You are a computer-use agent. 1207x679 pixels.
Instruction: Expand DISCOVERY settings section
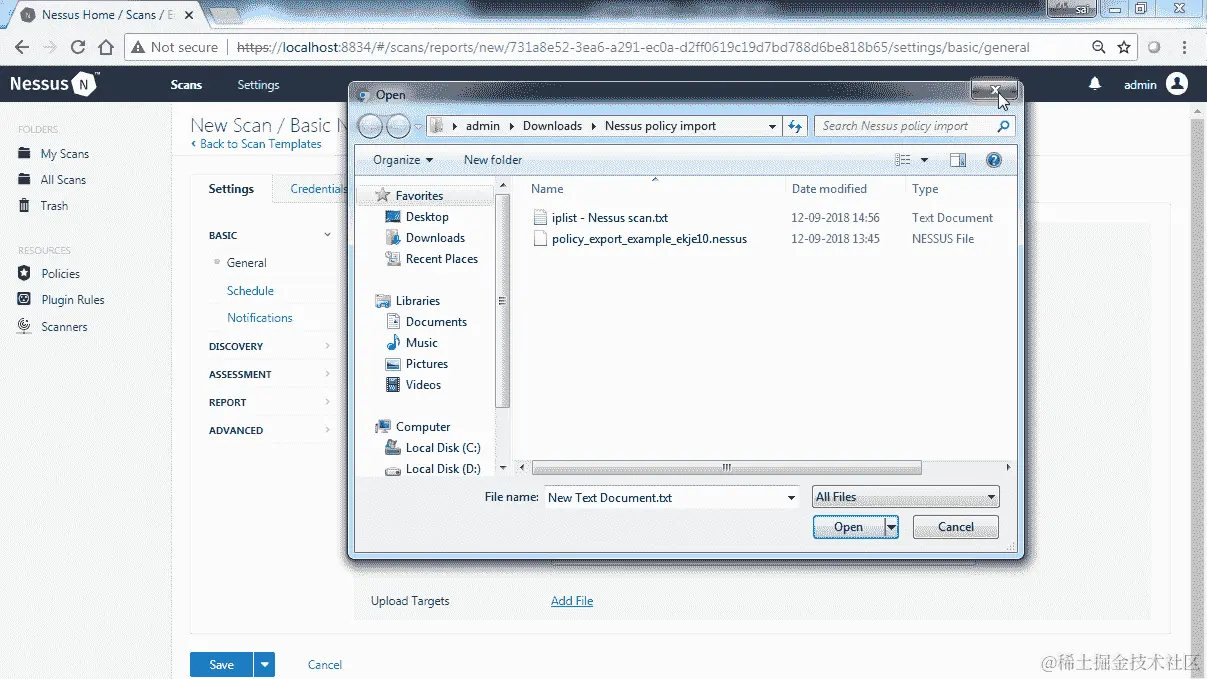pos(270,346)
